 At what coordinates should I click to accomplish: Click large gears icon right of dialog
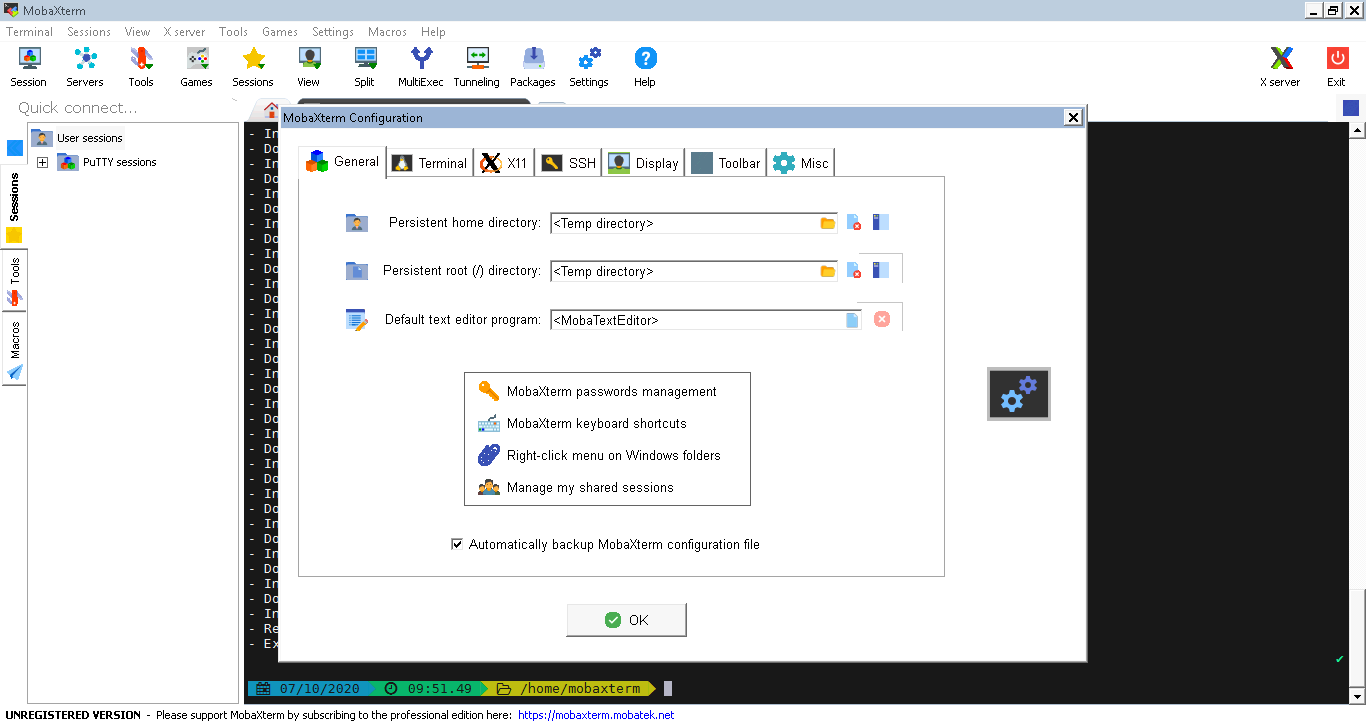click(x=1019, y=394)
